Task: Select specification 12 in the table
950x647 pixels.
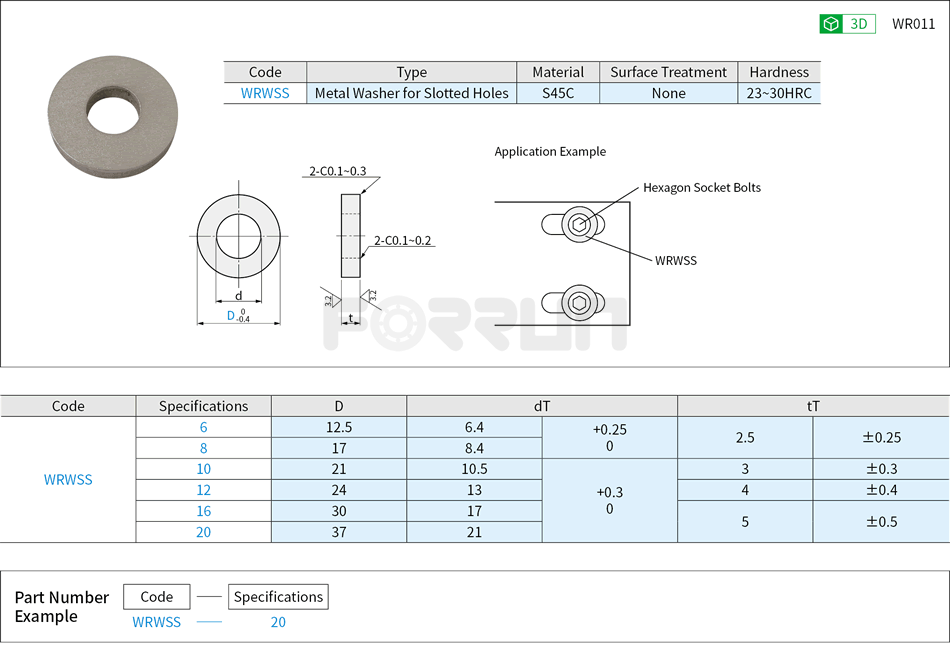Action: coord(203,490)
